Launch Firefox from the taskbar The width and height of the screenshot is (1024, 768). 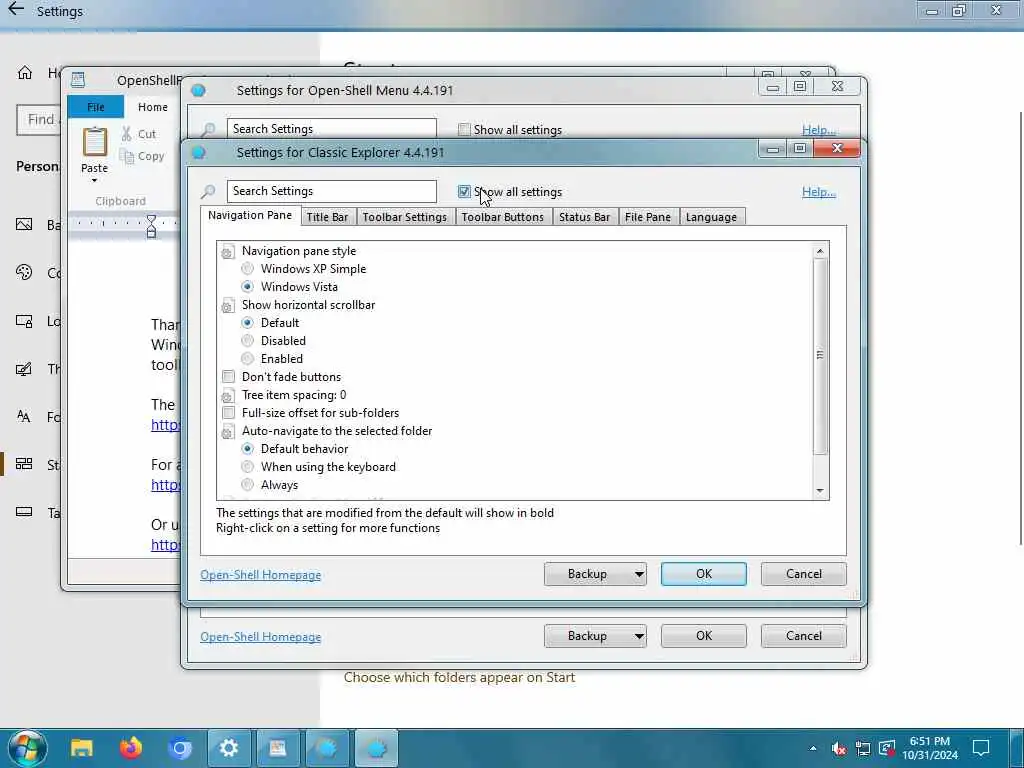[x=131, y=748]
